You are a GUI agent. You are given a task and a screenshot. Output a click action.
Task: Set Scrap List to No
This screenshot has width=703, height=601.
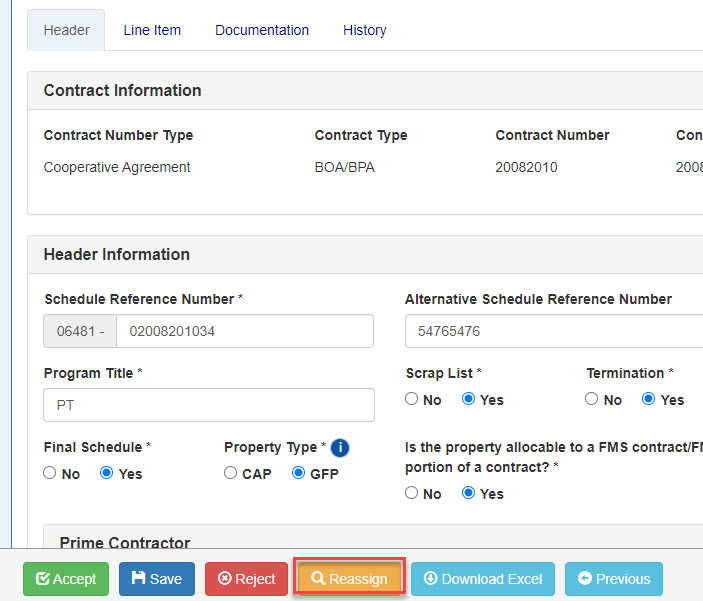[412, 400]
